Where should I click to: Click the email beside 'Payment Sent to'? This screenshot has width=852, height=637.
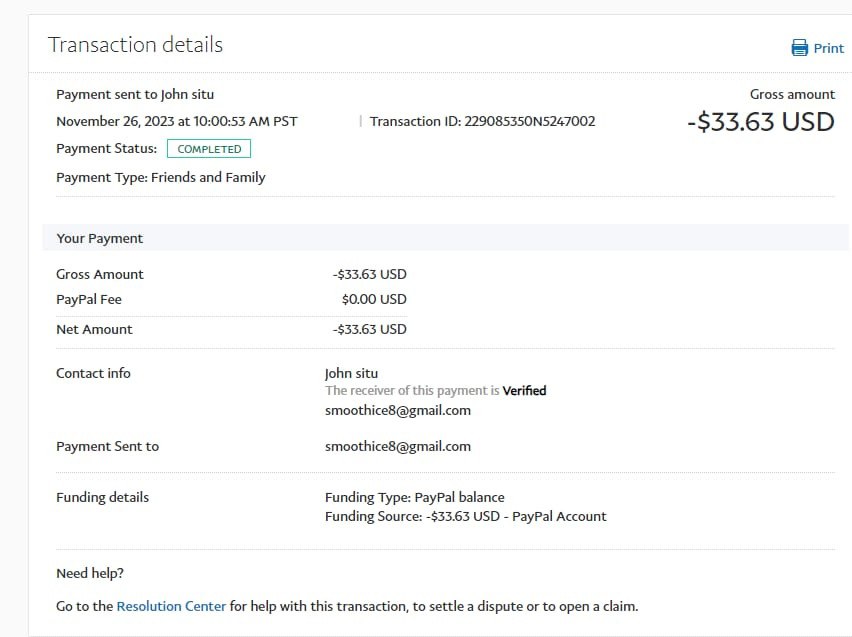pos(397,446)
